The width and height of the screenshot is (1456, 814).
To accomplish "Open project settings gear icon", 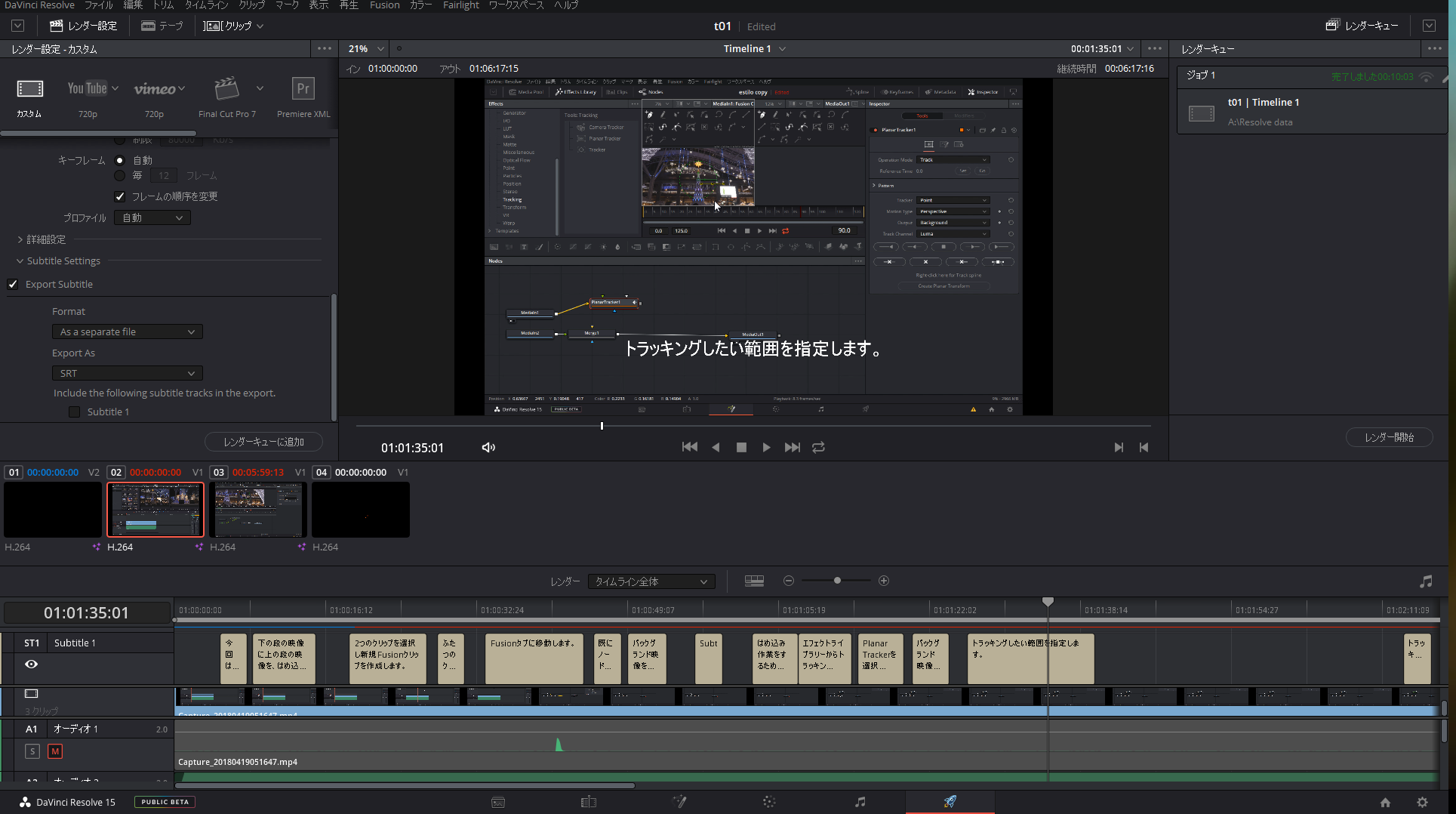I will 1422,803.
